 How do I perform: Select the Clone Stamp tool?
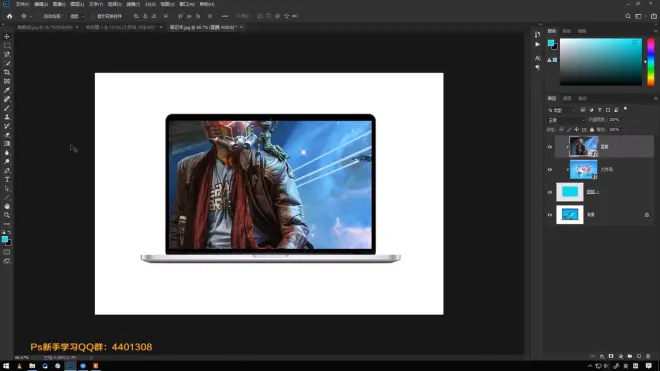tap(7, 117)
